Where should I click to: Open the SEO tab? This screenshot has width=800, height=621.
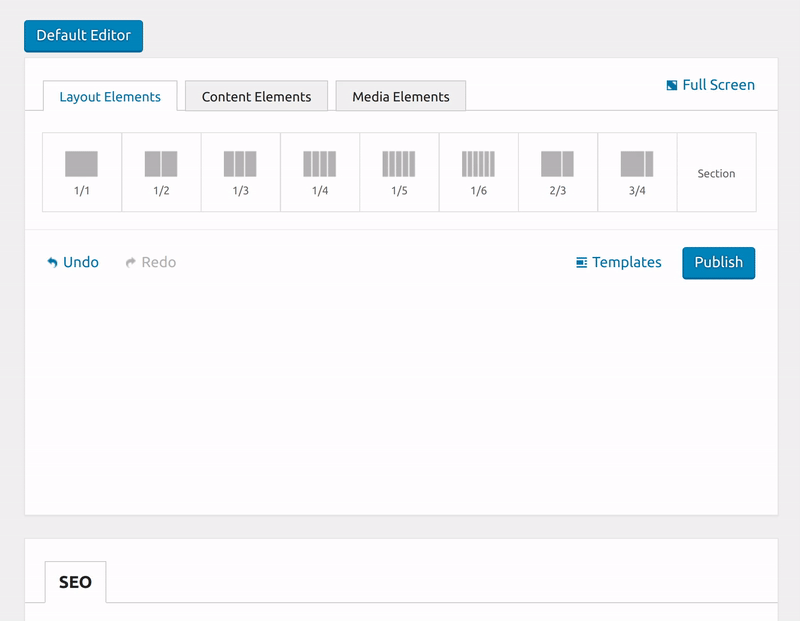click(x=75, y=582)
